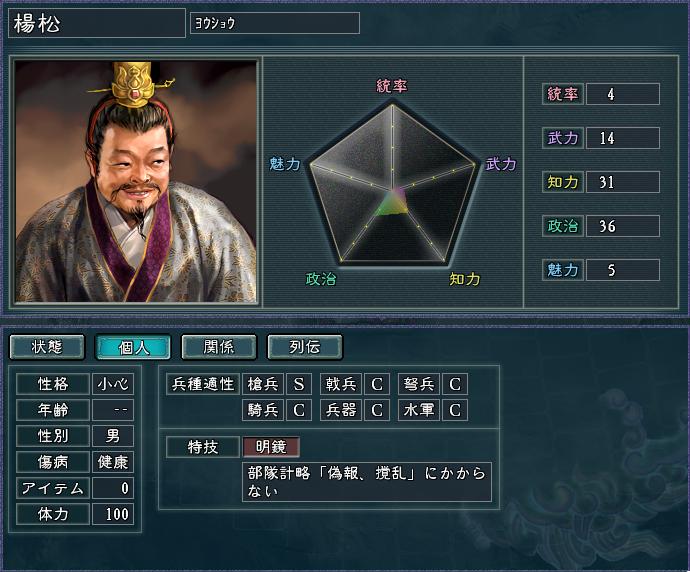
Task: Switch to the 状態 tab
Action: (47, 347)
